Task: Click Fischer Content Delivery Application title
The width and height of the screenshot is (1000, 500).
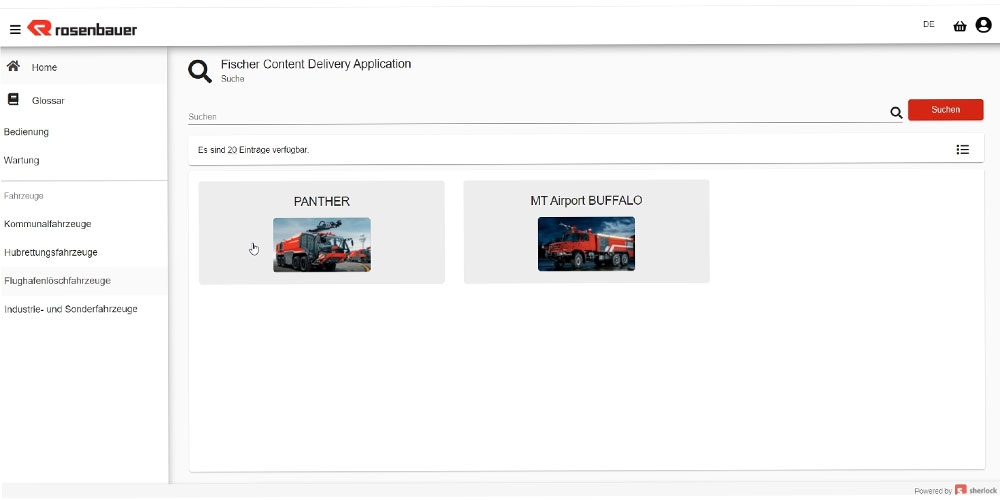Action: pyautogui.click(x=316, y=64)
